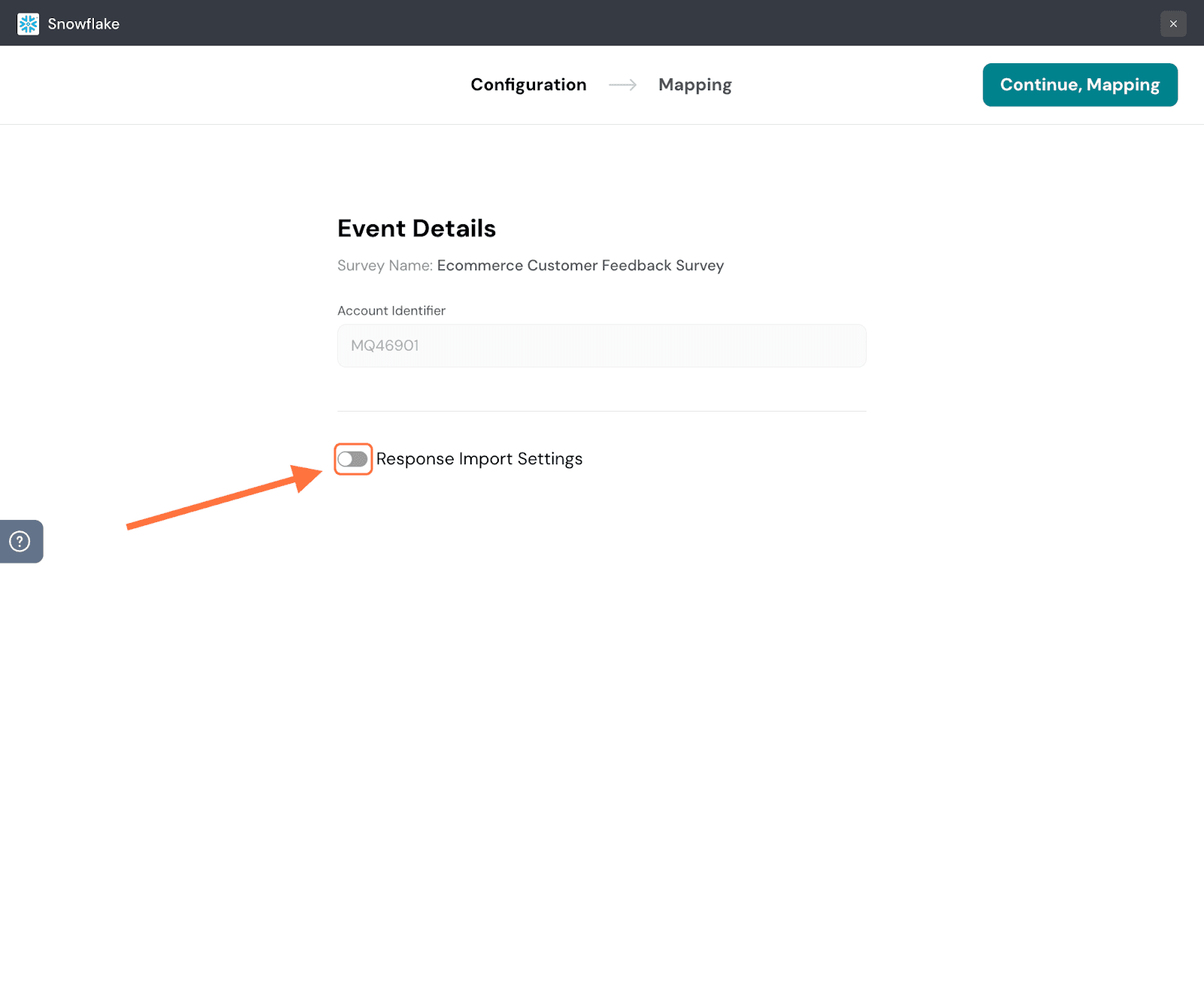The width and height of the screenshot is (1204, 994).
Task: Open the help question mark widget
Action: [20, 541]
